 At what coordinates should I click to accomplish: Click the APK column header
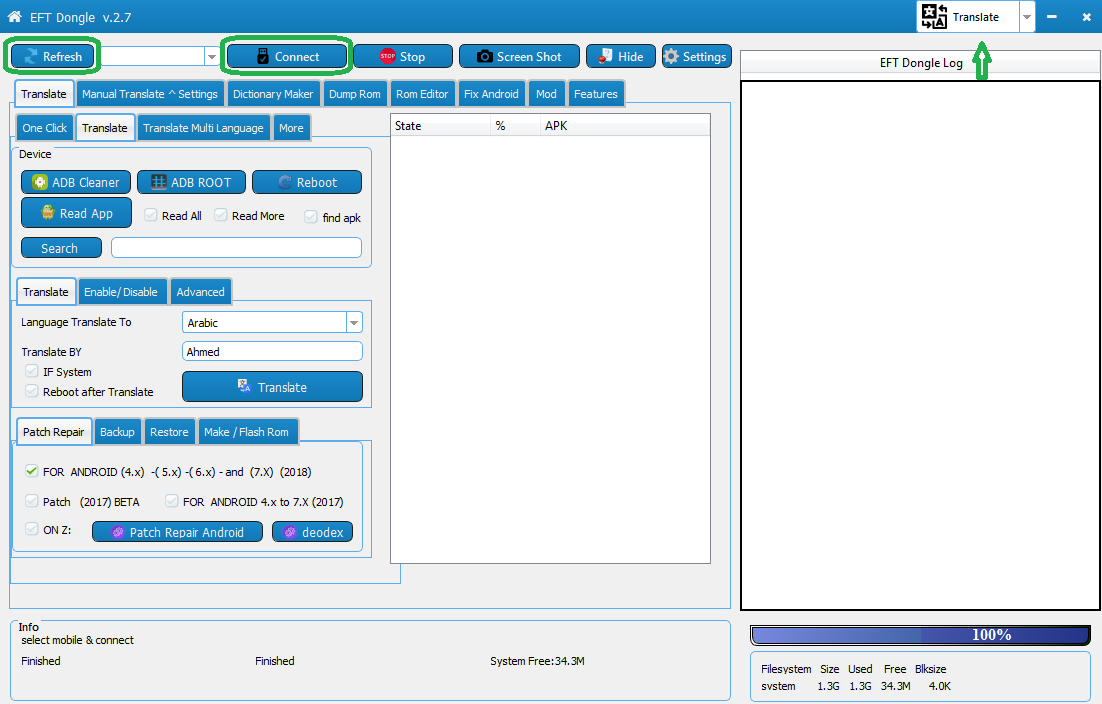(625, 126)
